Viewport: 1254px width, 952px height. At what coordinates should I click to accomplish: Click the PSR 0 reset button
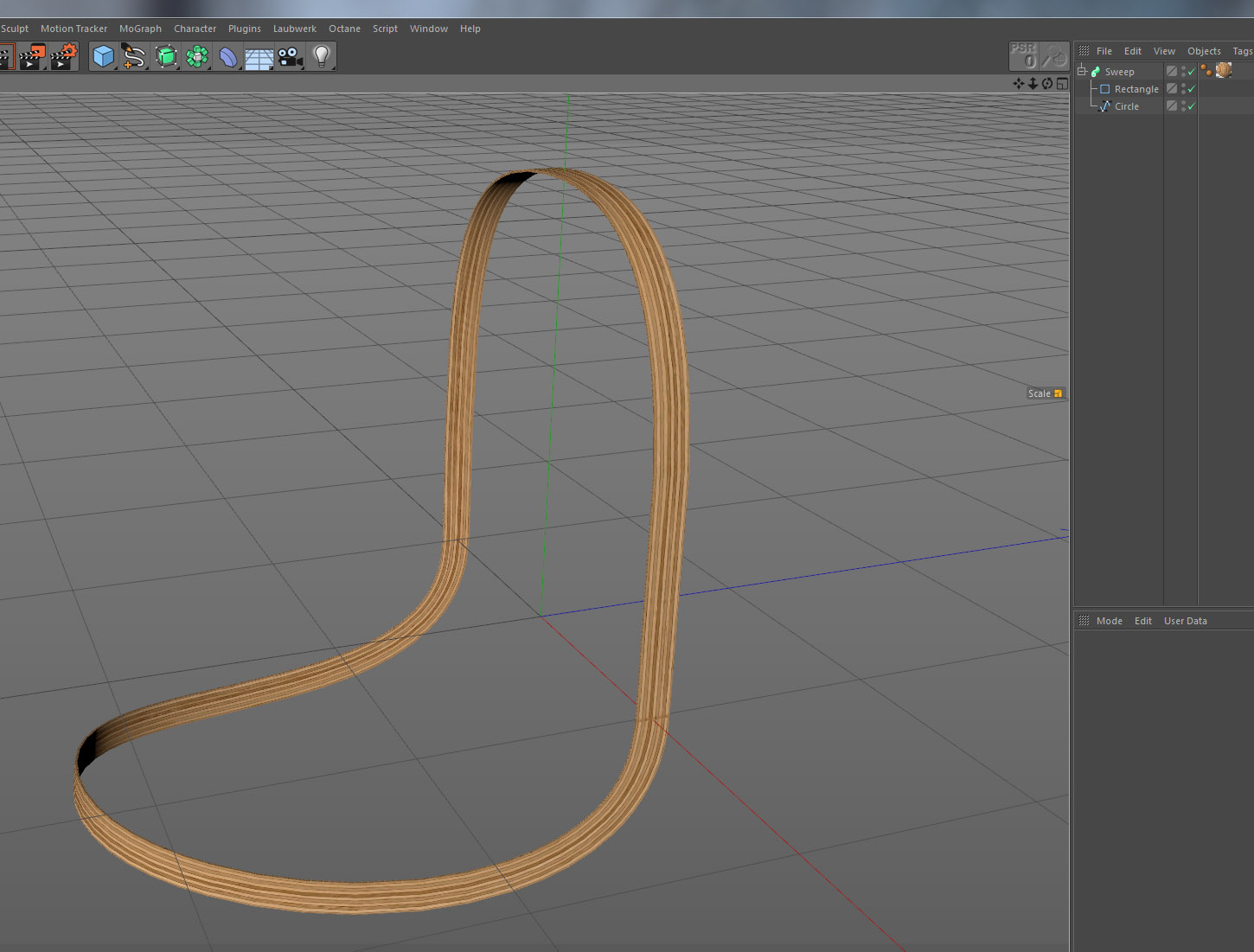coord(1024,56)
